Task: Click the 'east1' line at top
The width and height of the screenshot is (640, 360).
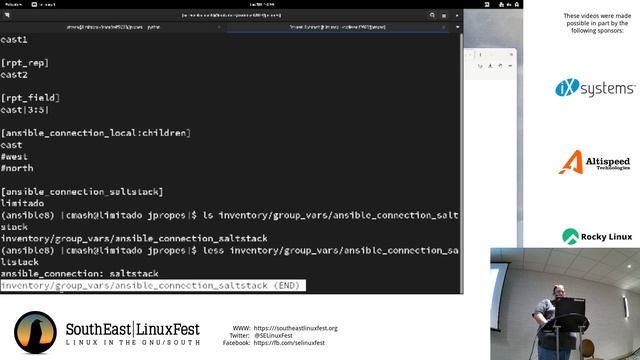Action: click(14, 40)
